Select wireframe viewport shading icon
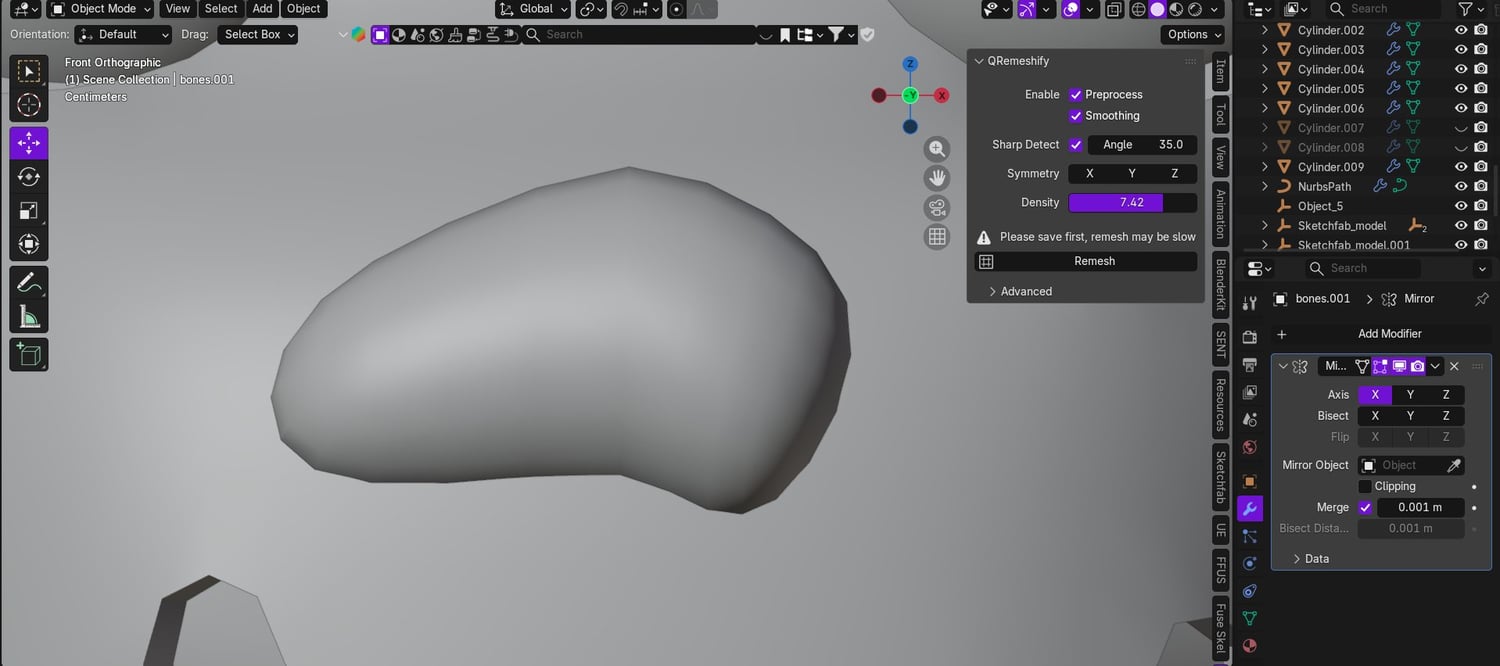1500x666 pixels. coord(1138,9)
